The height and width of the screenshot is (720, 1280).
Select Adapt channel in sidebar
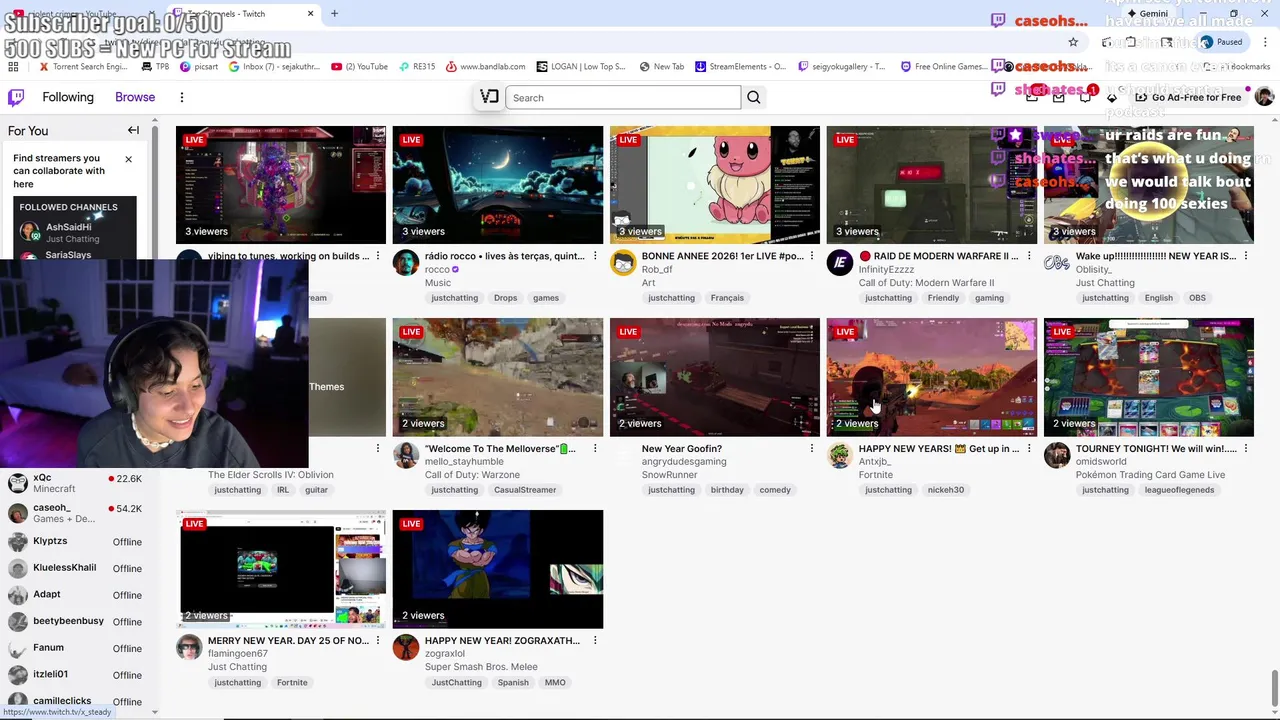tap(76, 595)
